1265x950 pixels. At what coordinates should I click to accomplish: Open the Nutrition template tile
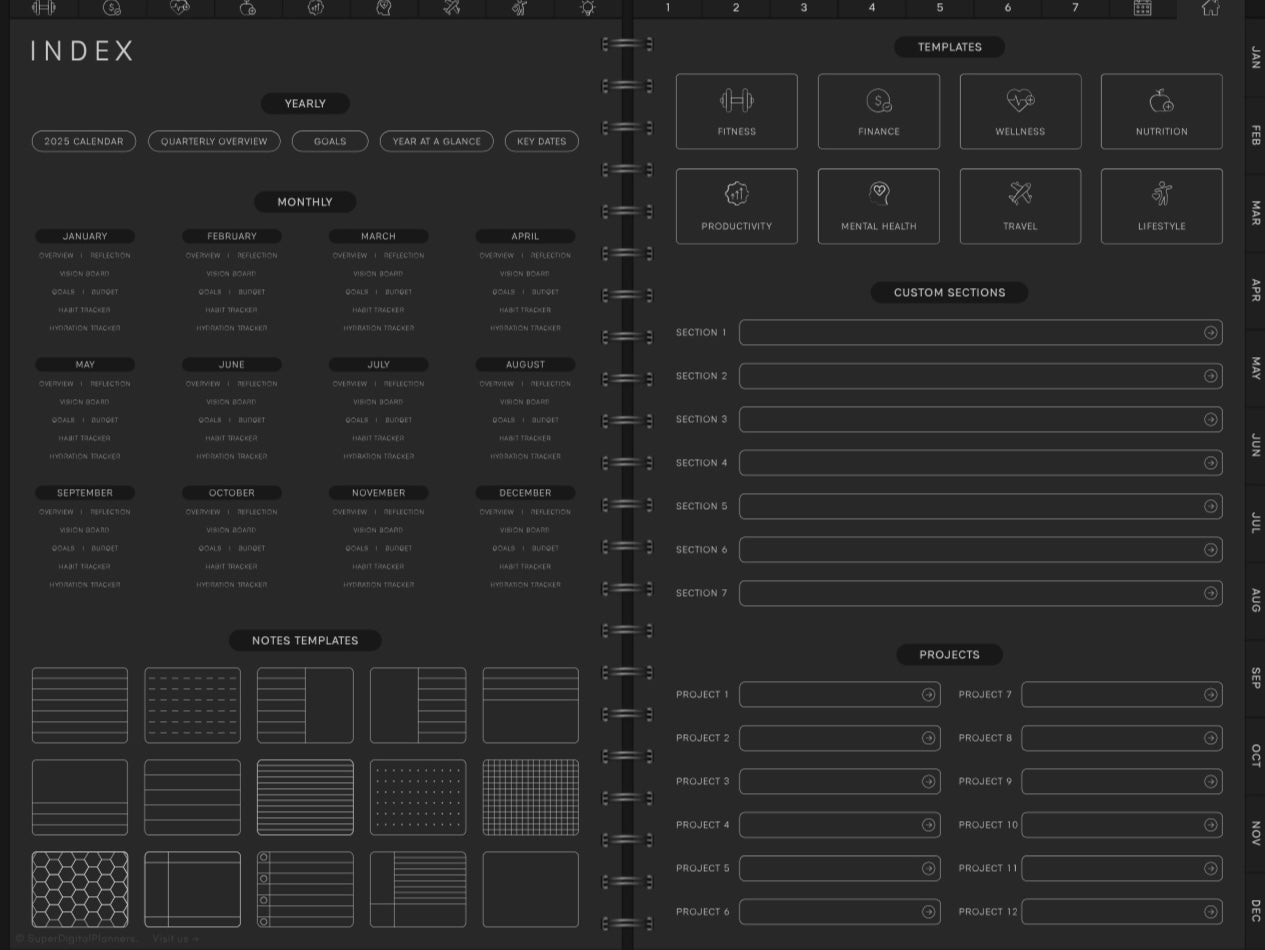(x=1161, y=111)
